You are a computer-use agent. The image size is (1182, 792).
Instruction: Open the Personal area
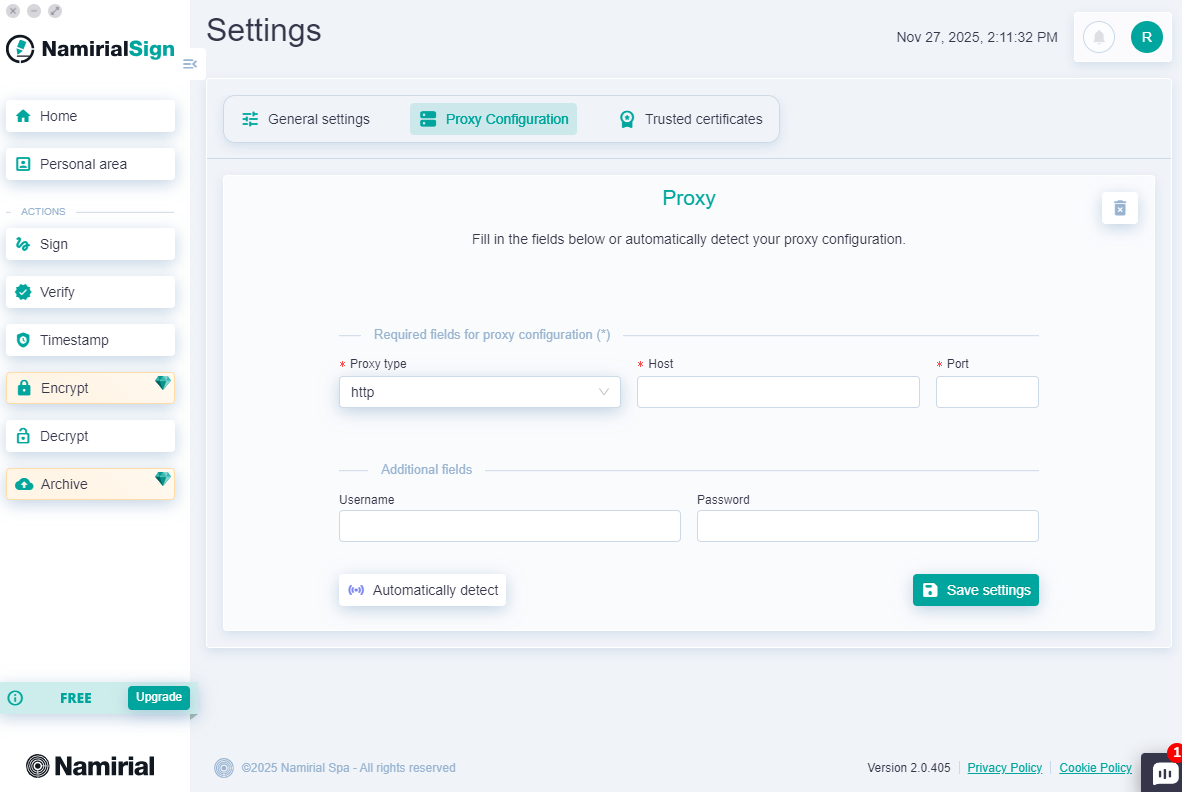90,164
